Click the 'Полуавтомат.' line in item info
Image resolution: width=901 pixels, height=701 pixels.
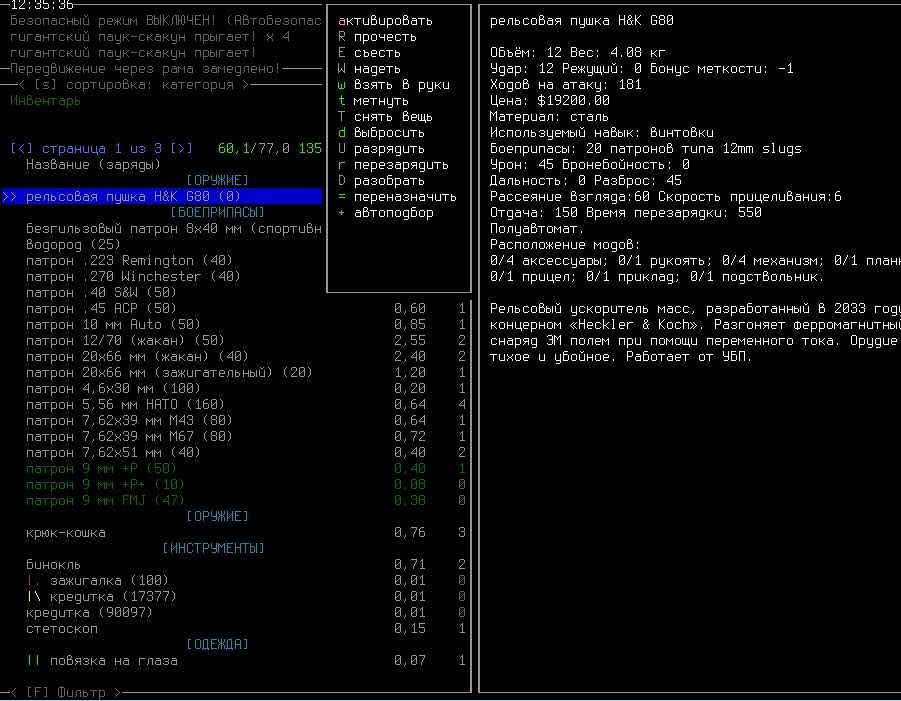pos(537,229)
